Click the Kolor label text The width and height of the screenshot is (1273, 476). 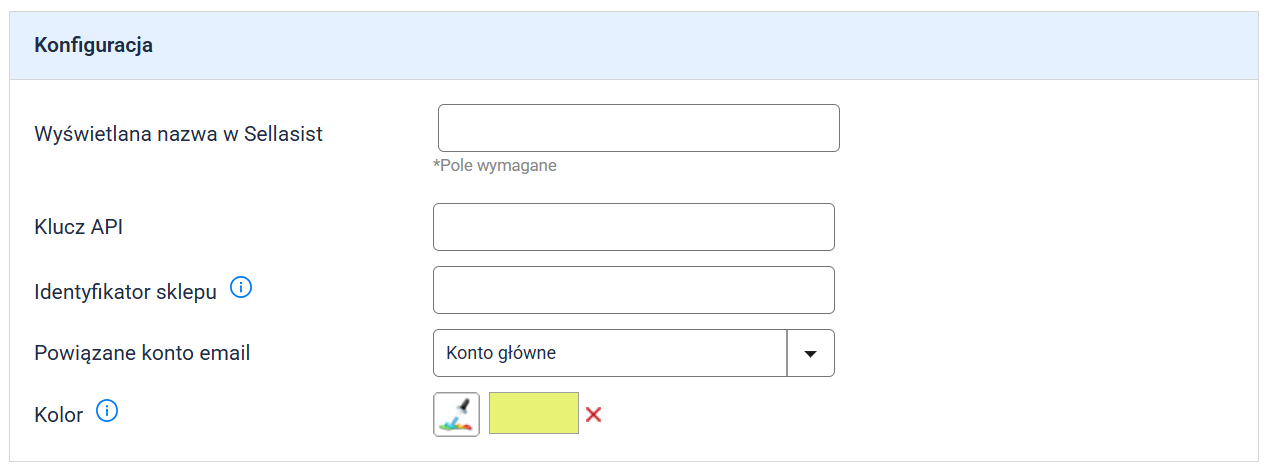point(58,414)
